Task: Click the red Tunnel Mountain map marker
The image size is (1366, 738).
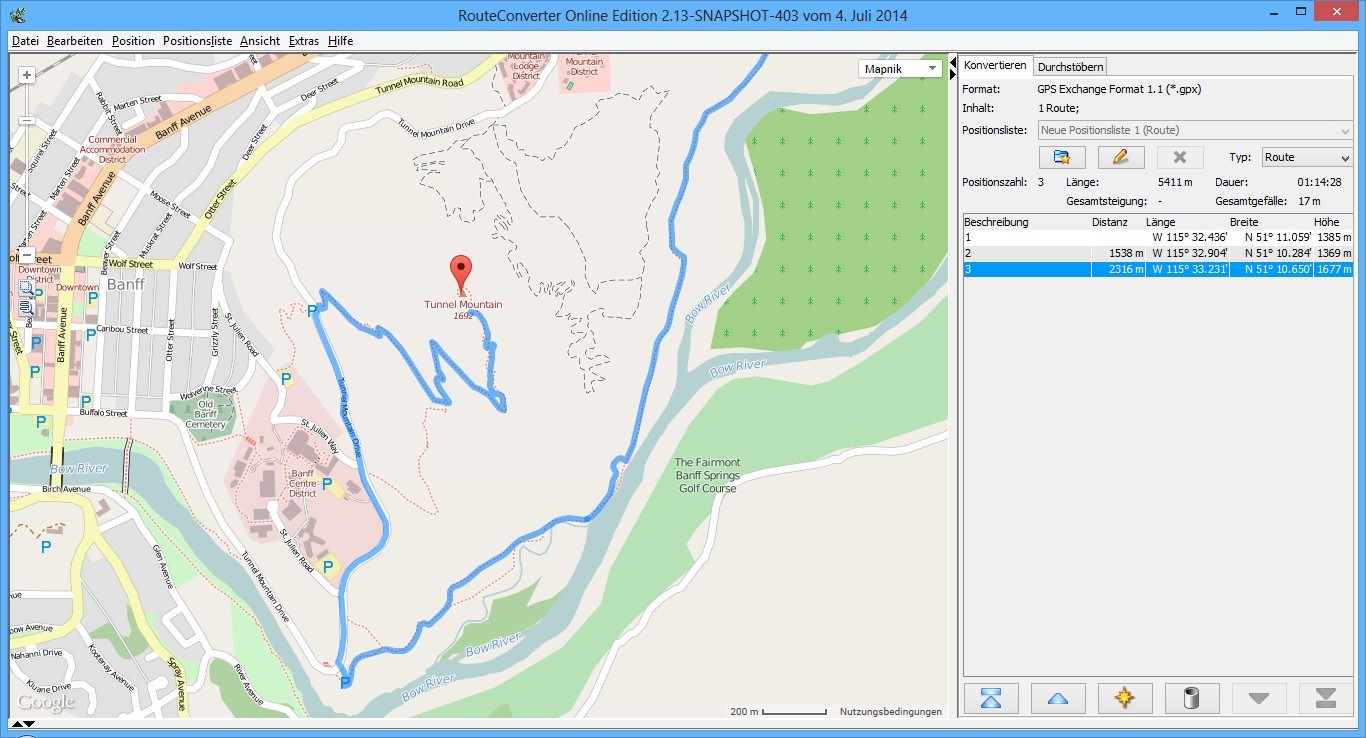Action: [x=460, y=272]
